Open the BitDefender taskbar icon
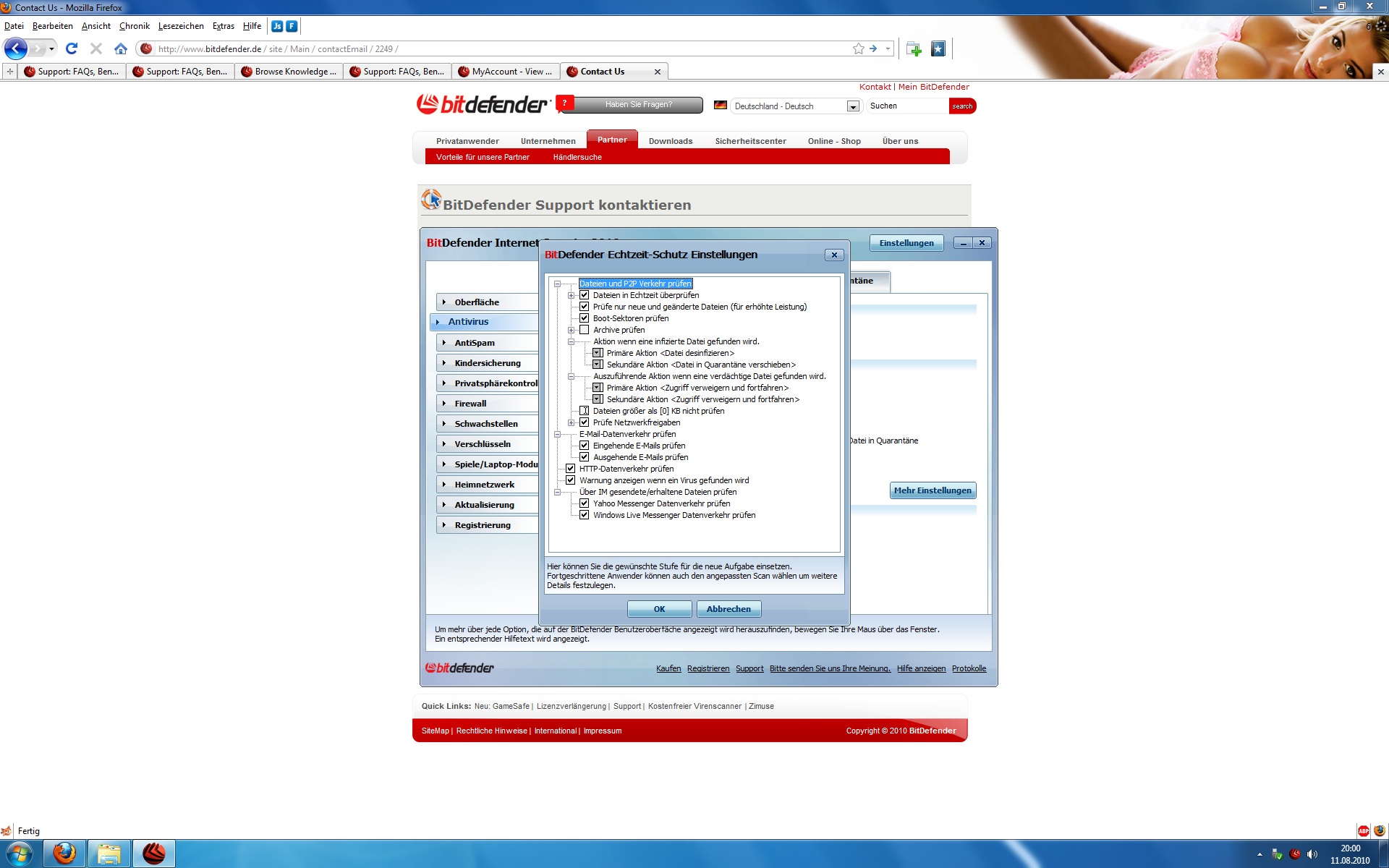This screenshot has height=868, width=1389. tap(153, 854)
